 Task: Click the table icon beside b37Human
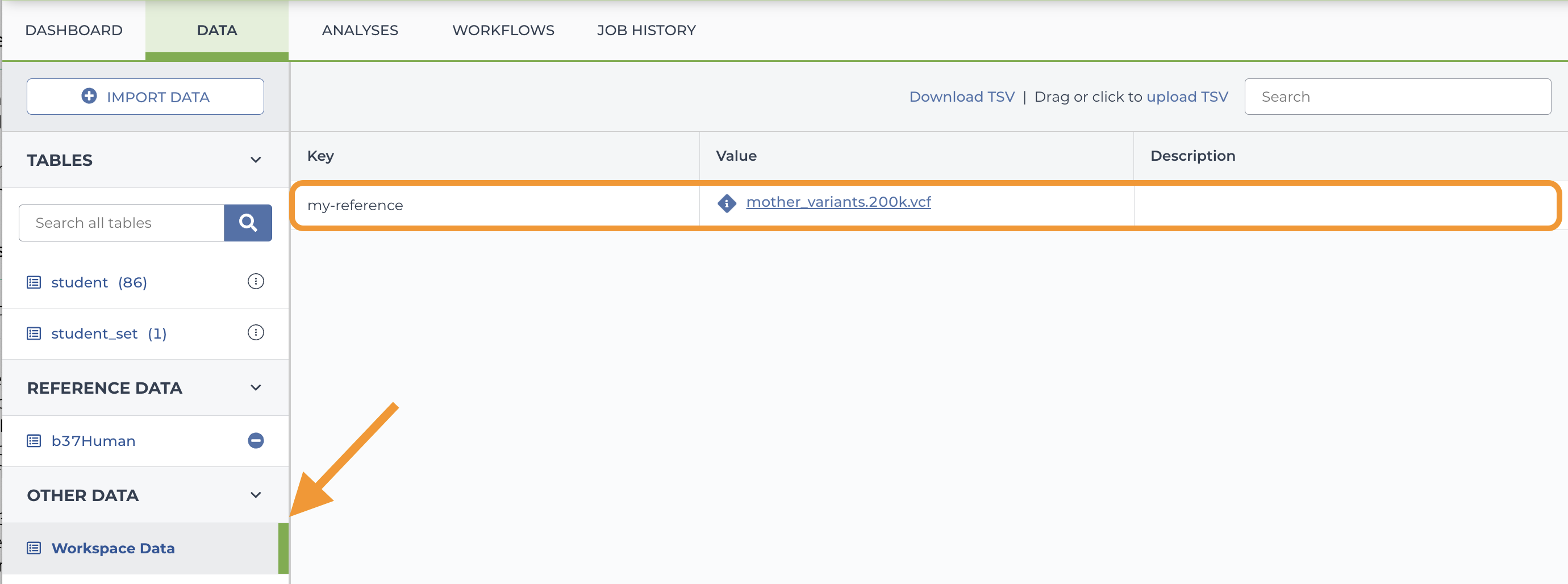tap(34, 441)
